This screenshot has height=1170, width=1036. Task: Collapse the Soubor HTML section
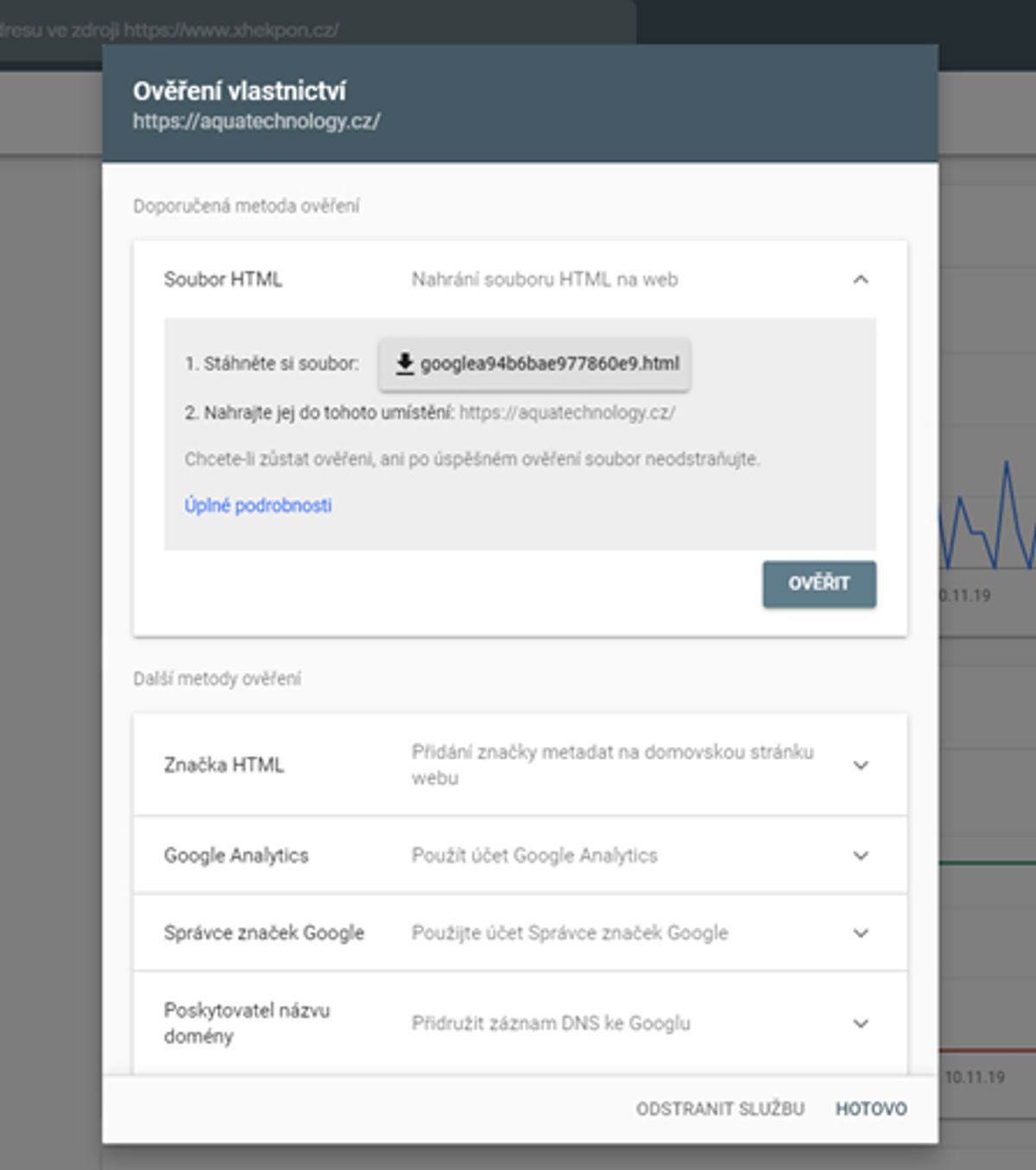861,279
